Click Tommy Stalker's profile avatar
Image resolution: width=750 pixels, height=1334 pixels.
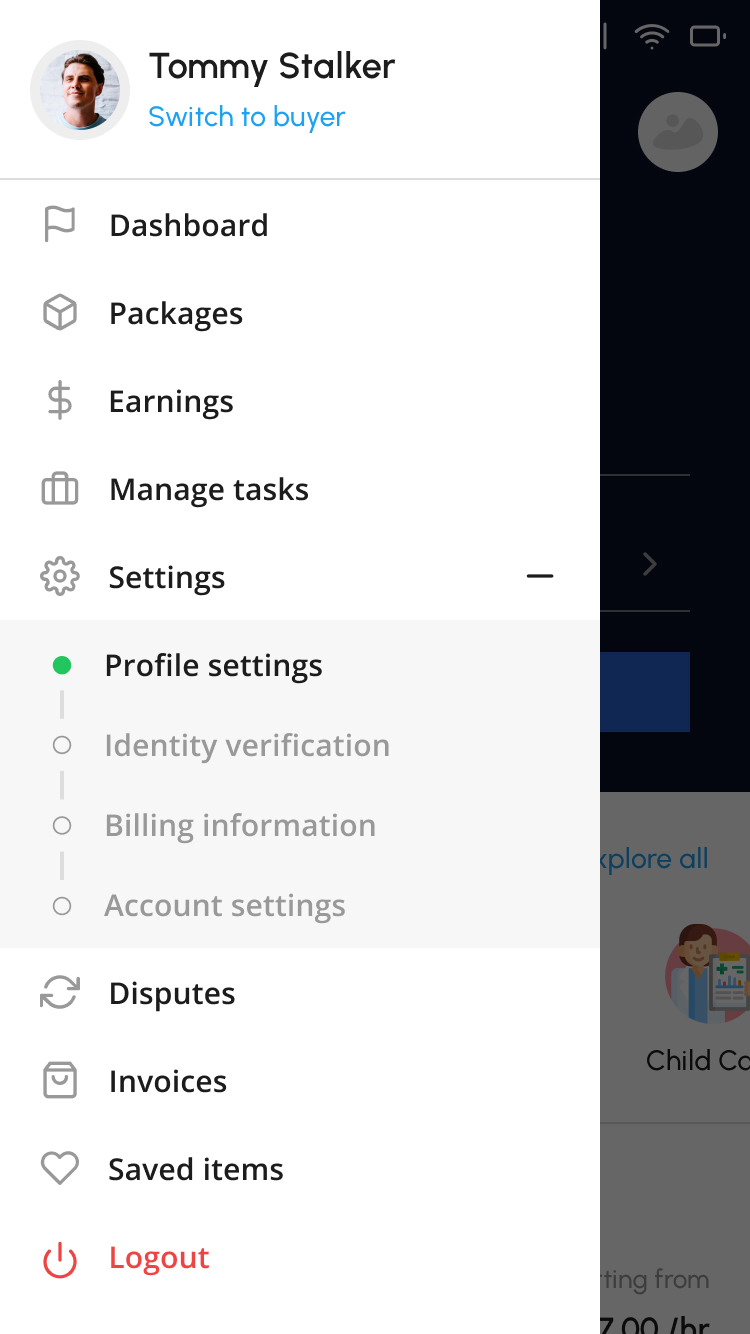[x=80, y=90]
